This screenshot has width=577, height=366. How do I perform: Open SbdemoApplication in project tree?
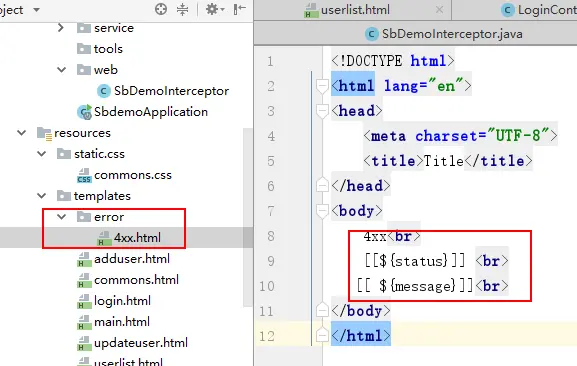[151, 111]
